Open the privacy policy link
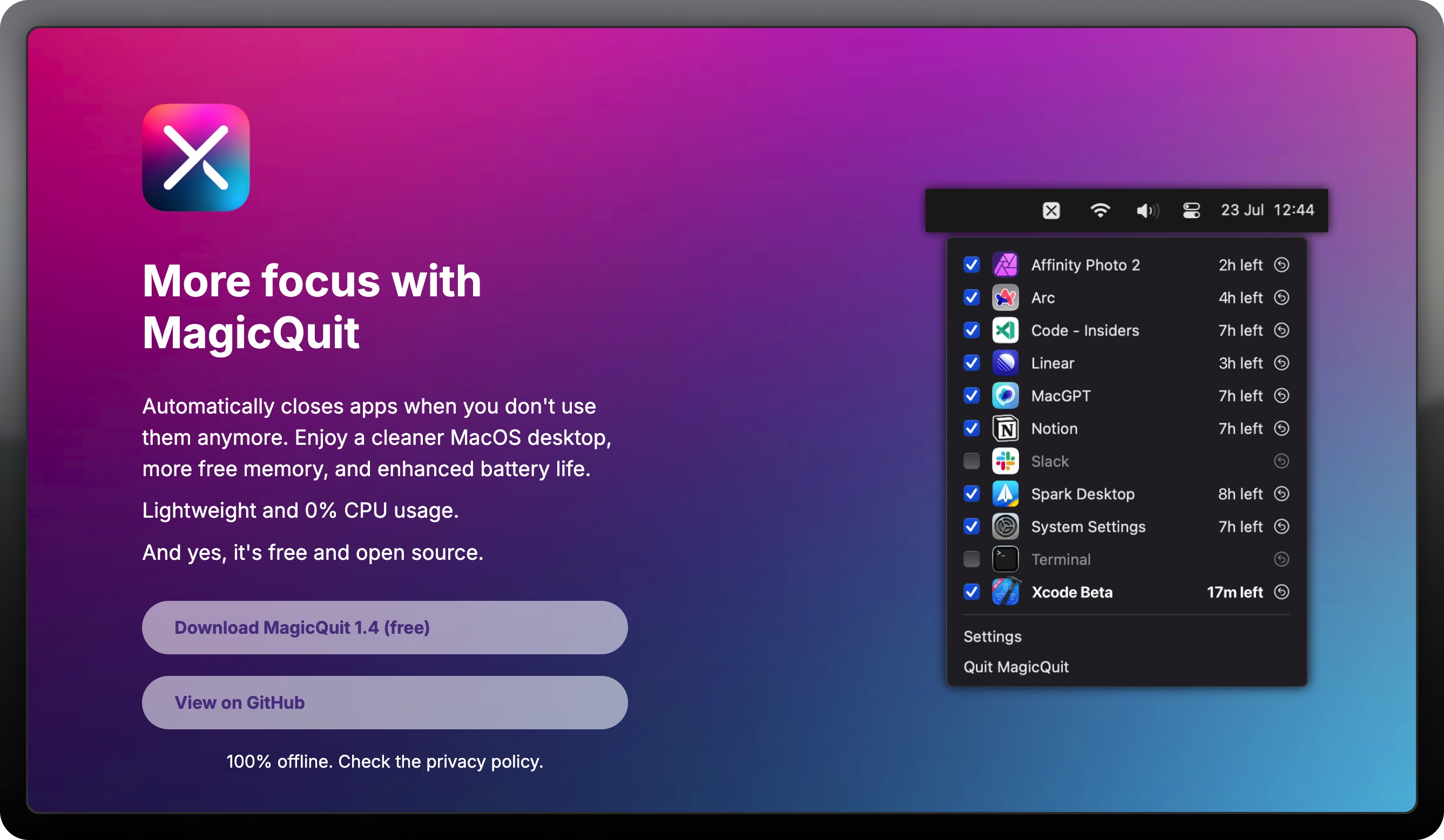Screen dimensions: 1444x840 pyautogui.click(x=483, y=762)
